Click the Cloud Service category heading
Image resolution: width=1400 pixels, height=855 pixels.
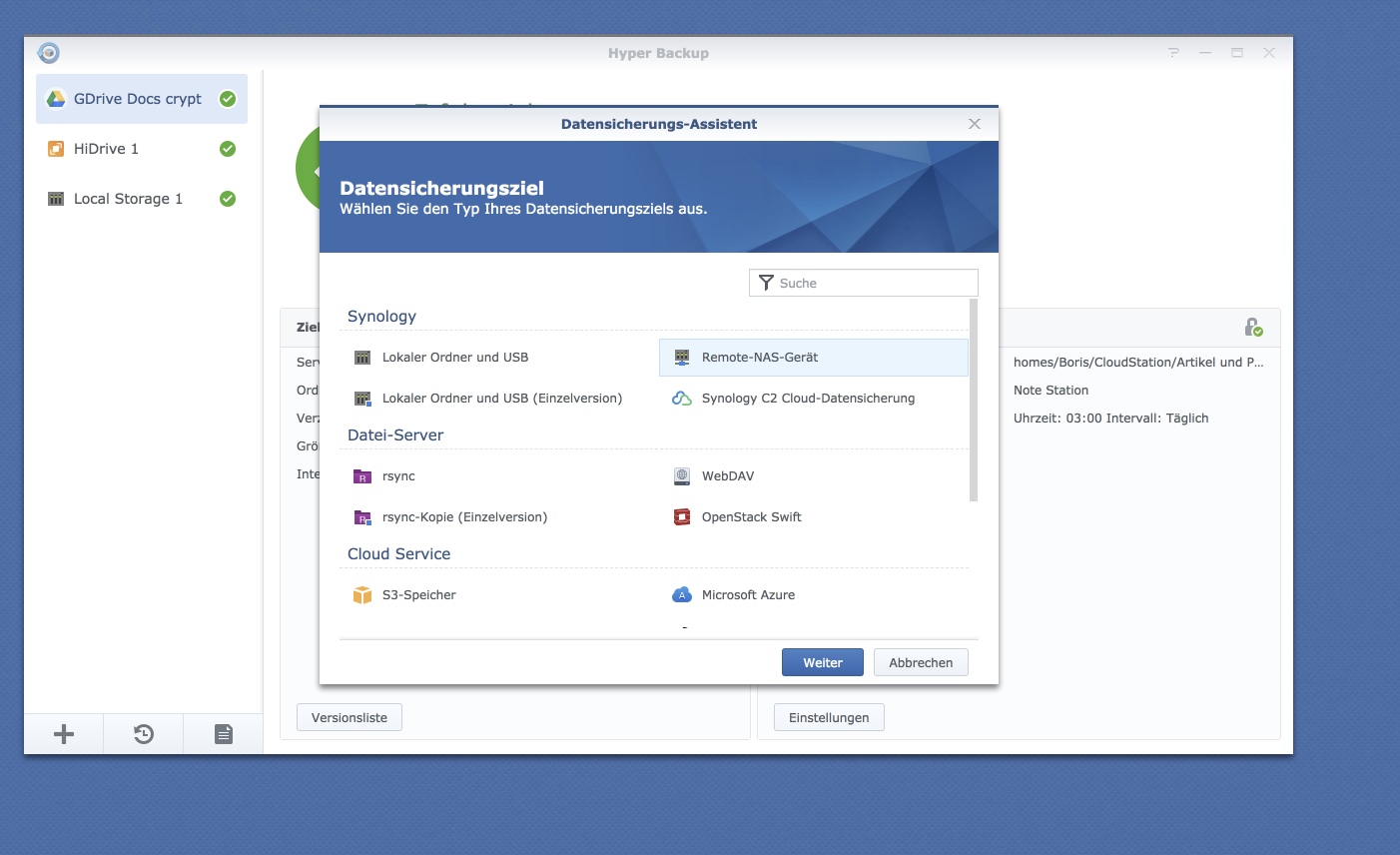(x=398, y=554)
